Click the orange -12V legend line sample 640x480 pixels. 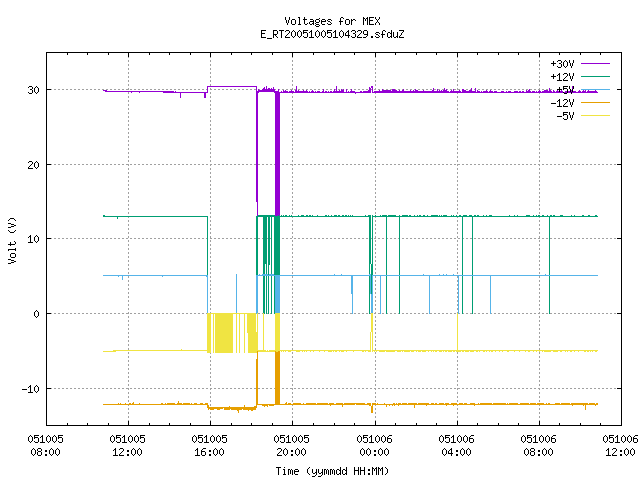(x=596, y=102)
